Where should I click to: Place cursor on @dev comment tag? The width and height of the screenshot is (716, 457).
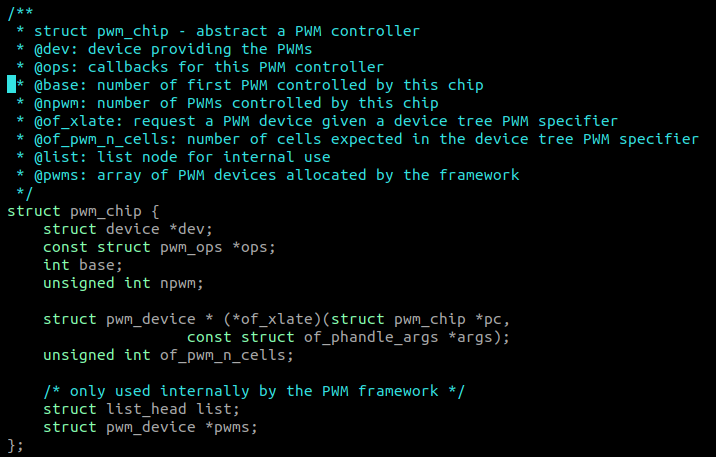pyautogui.click(x=52, y=49)
